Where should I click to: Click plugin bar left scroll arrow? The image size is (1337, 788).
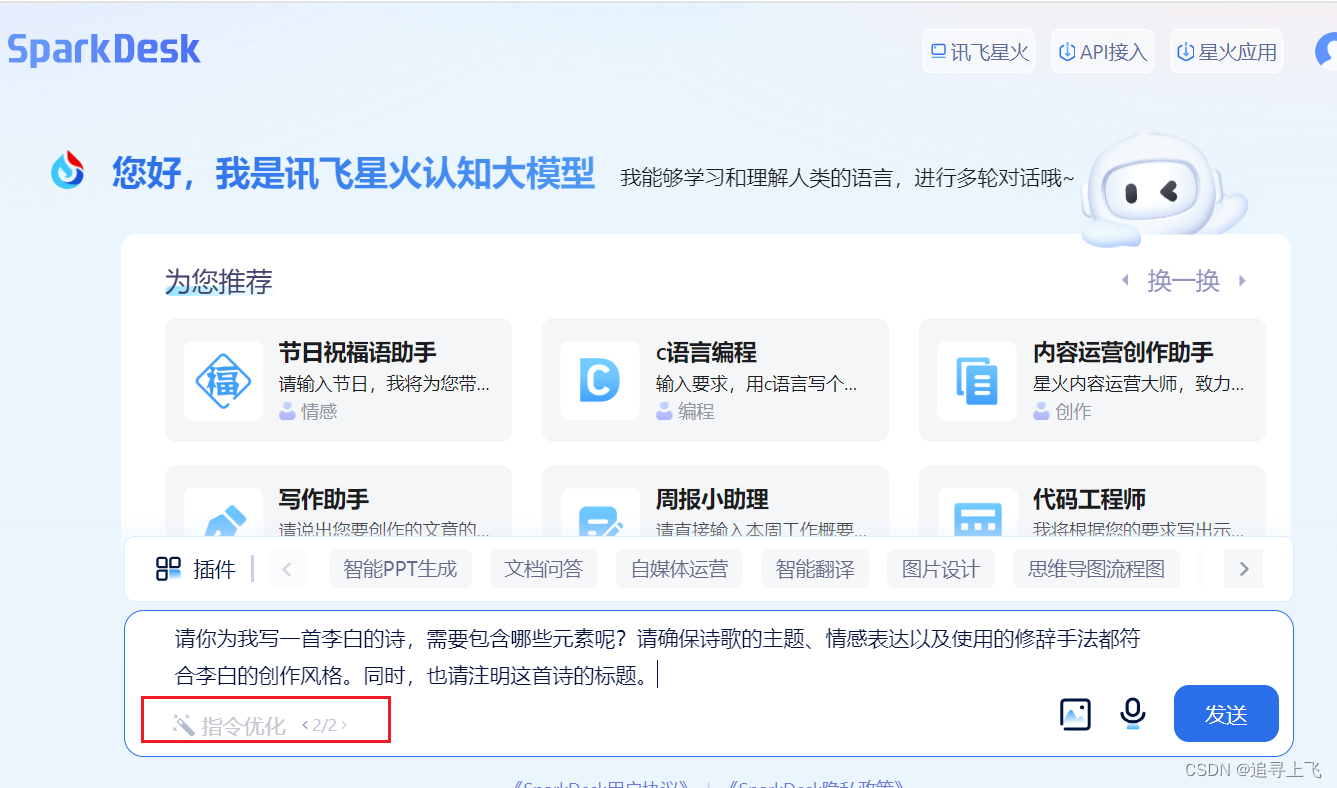288,569
